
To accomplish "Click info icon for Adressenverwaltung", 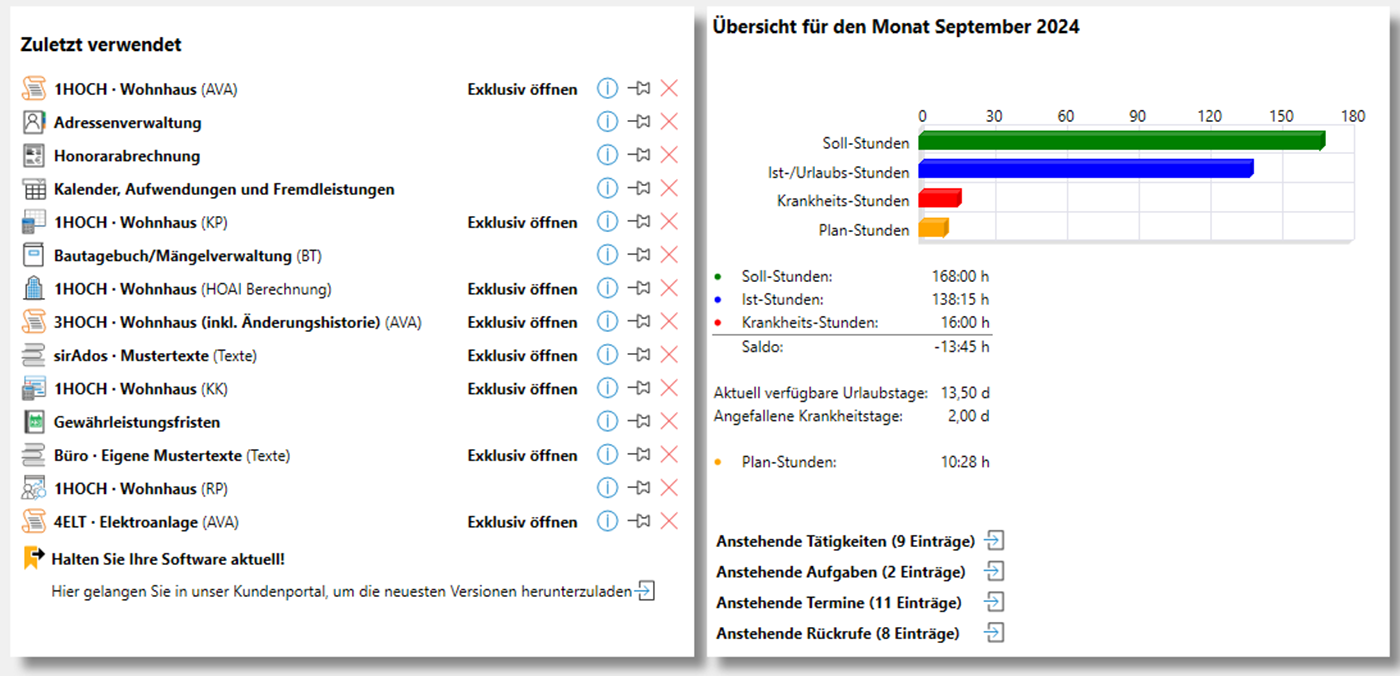I will pyautogui.click(x=607, y=122).
